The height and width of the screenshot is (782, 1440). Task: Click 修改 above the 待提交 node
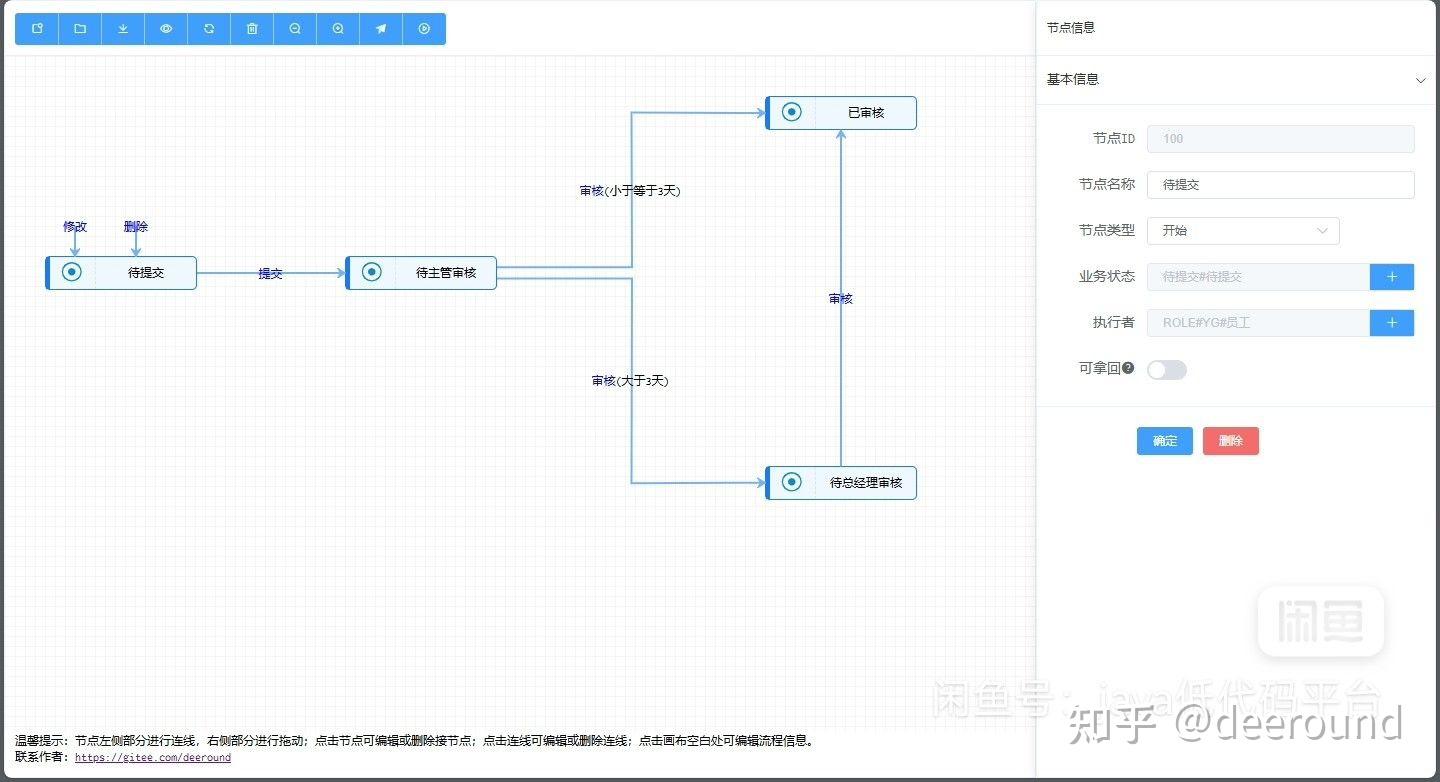(74, 227)
